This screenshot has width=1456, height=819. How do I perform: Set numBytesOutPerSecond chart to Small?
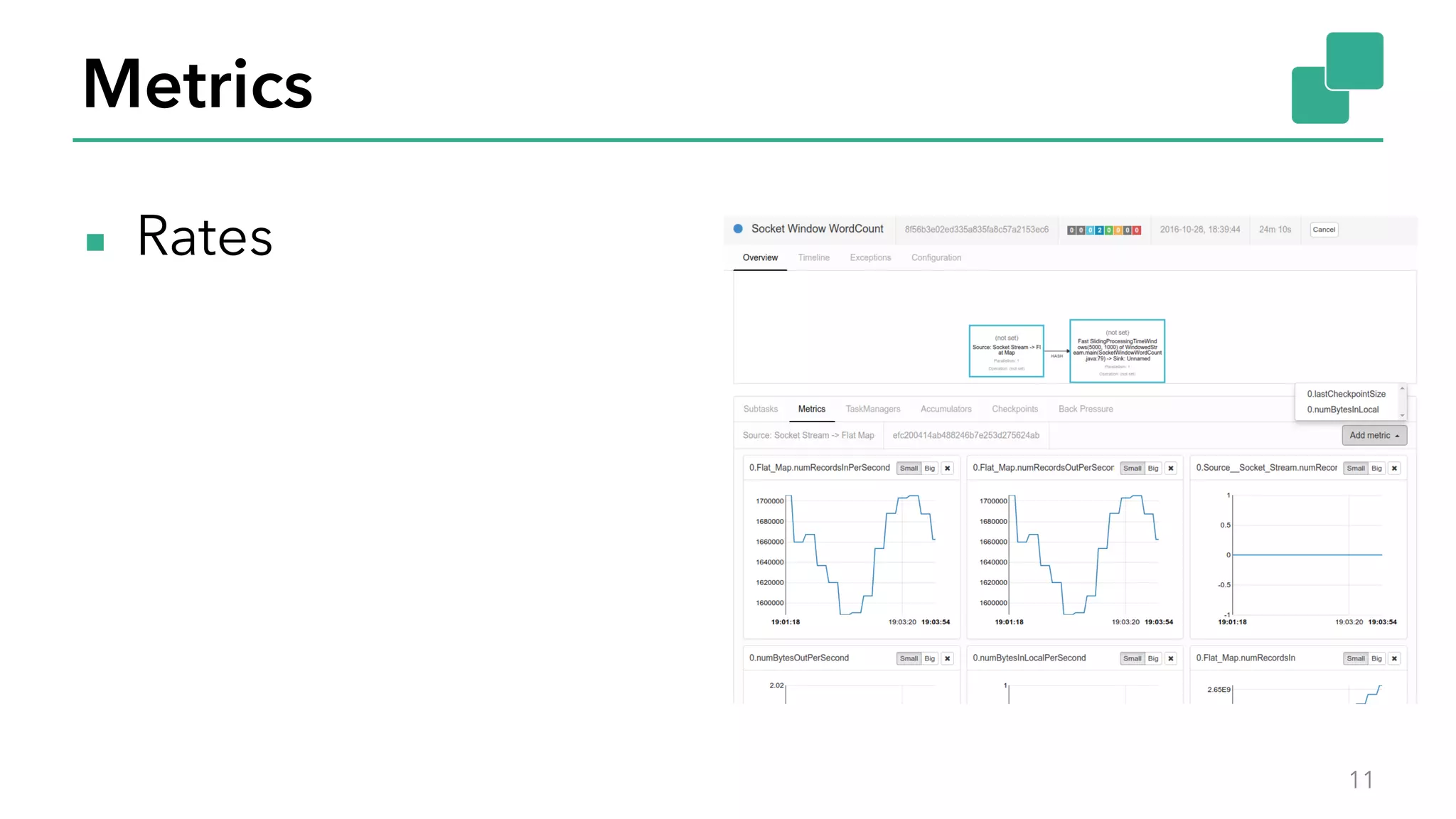[909, 658]
